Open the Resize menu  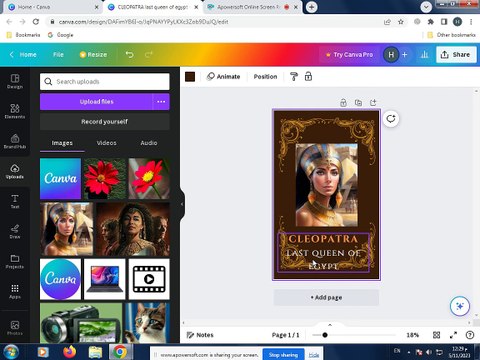coord(93,54)
